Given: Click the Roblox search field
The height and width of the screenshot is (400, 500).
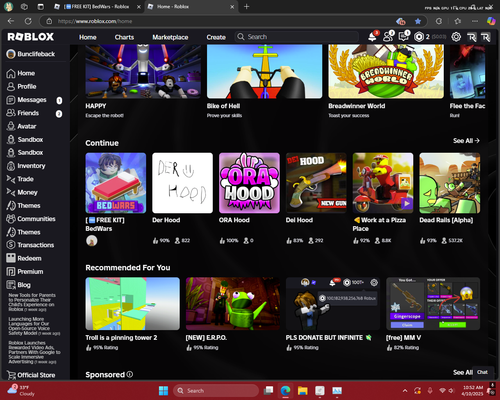Looking at the screenshot, I should pyautogui.click(x=297, y=37).
